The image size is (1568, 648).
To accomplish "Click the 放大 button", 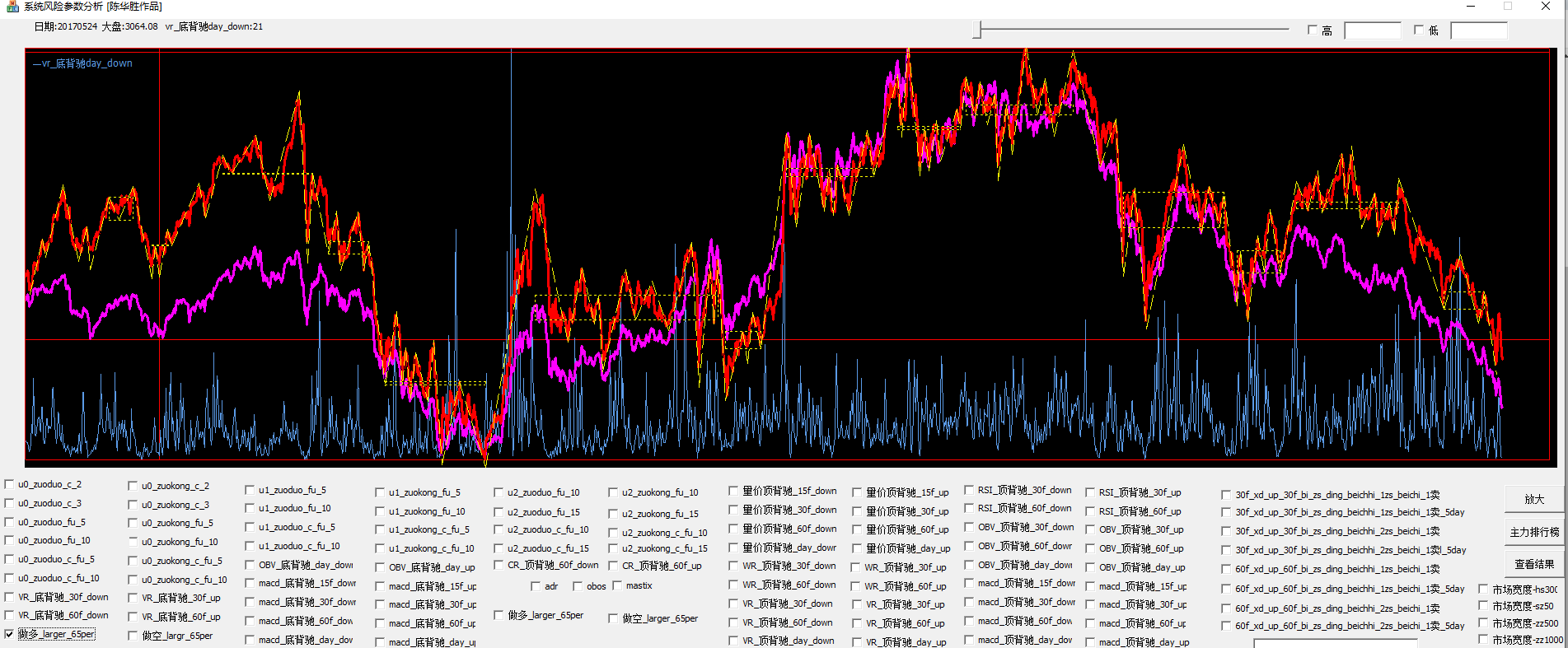I will 1533,499.
